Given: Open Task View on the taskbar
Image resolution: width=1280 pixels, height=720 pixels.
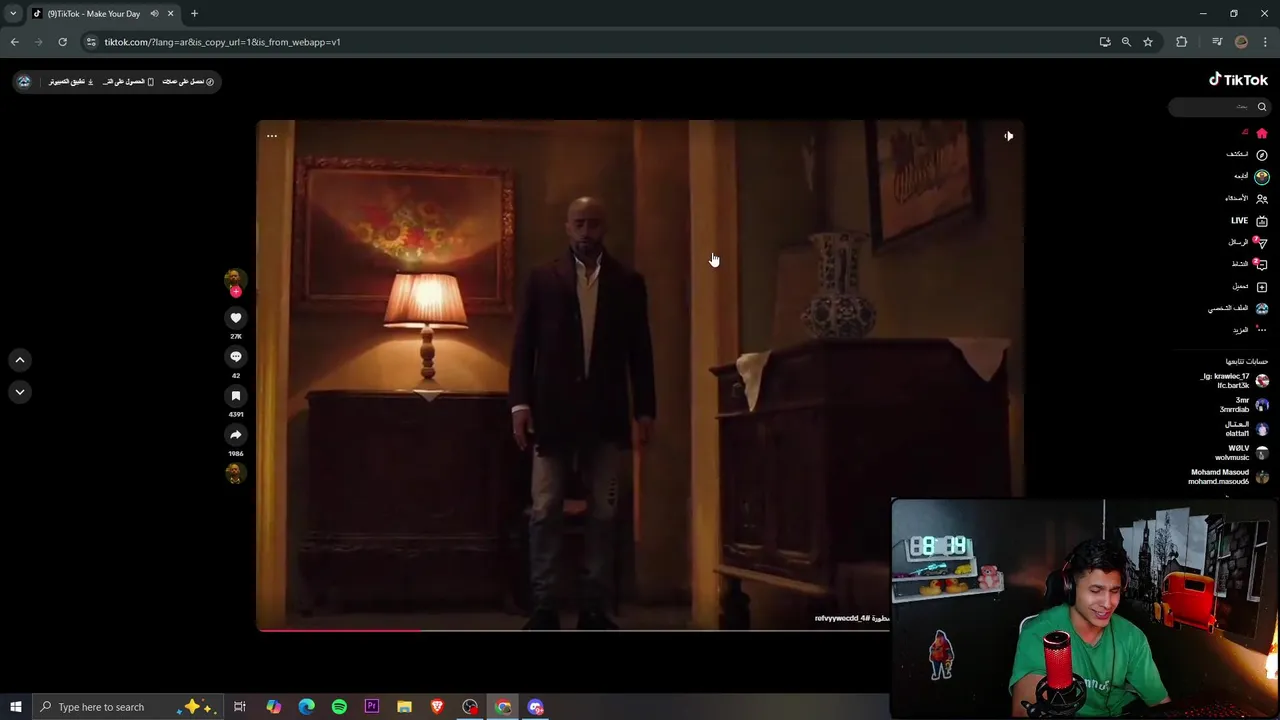Looking at the screenshot, I should pos(240,707).
